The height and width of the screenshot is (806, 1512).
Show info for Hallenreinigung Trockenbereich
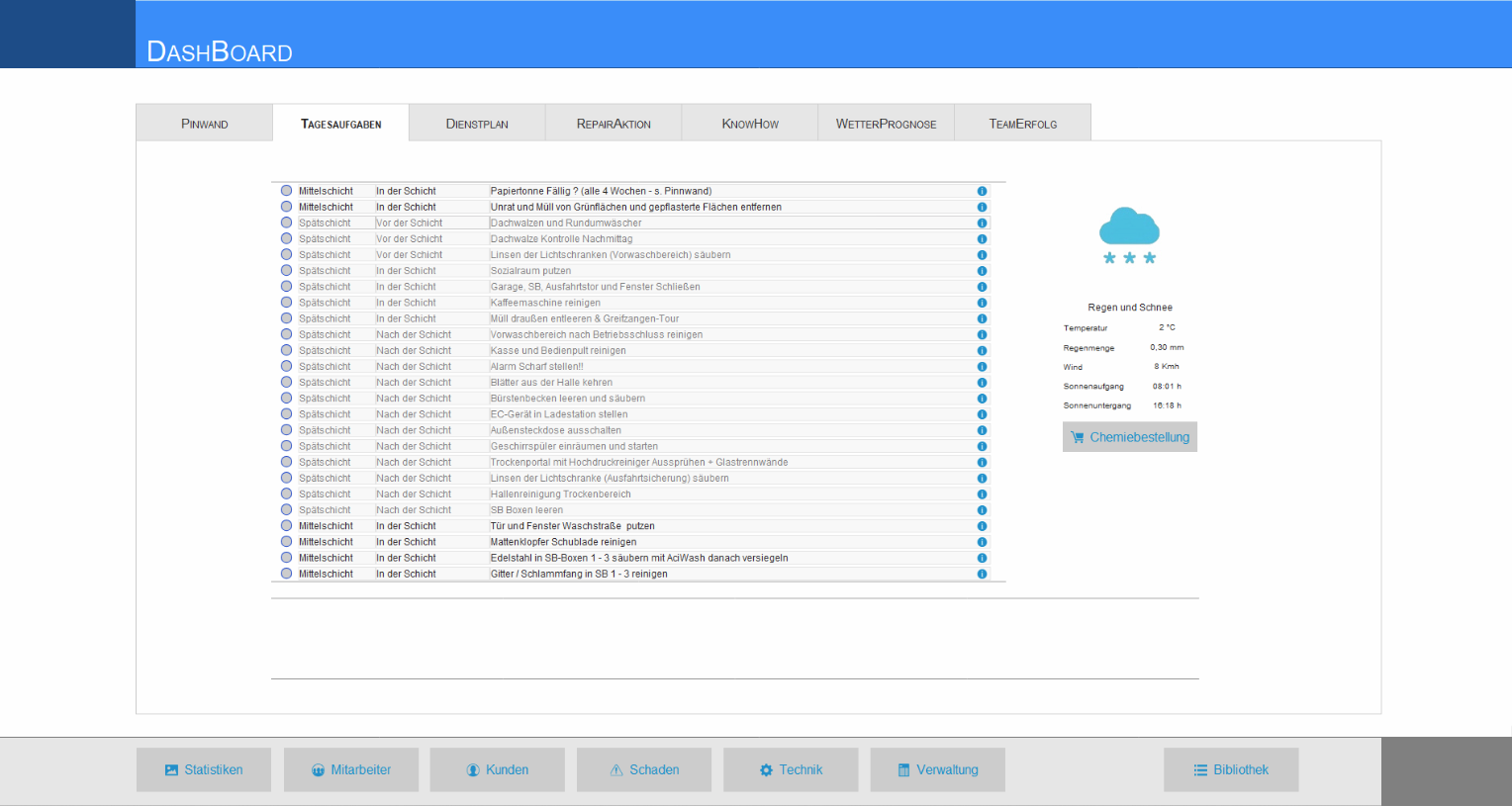(x=982, y=494)
